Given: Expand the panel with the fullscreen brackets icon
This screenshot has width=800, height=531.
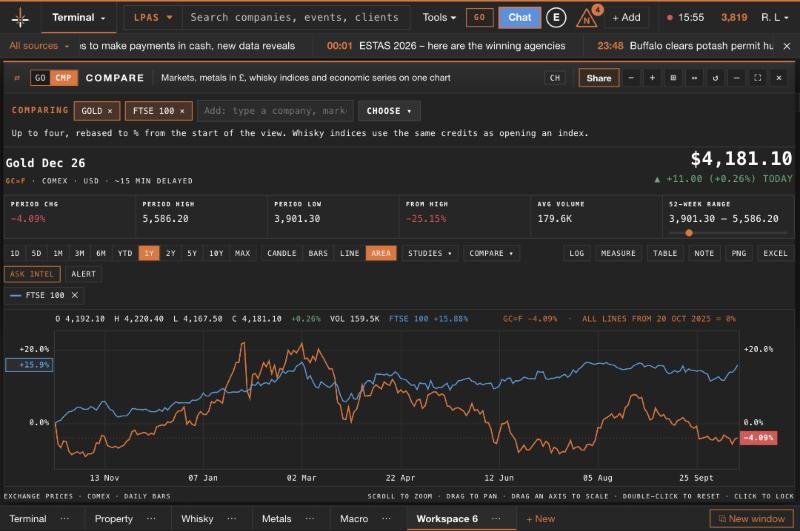Looking at the screenshot, I should 758,78.
